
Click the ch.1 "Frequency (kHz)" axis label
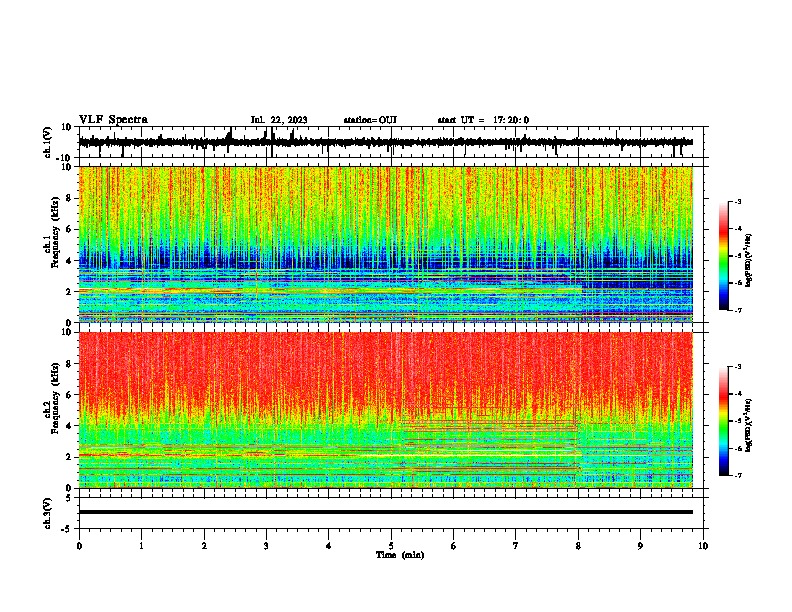point(55,232)
